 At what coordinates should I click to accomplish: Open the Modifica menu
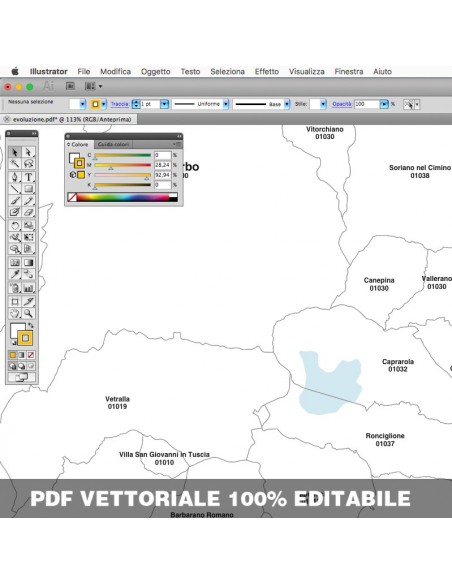point(115,72)
